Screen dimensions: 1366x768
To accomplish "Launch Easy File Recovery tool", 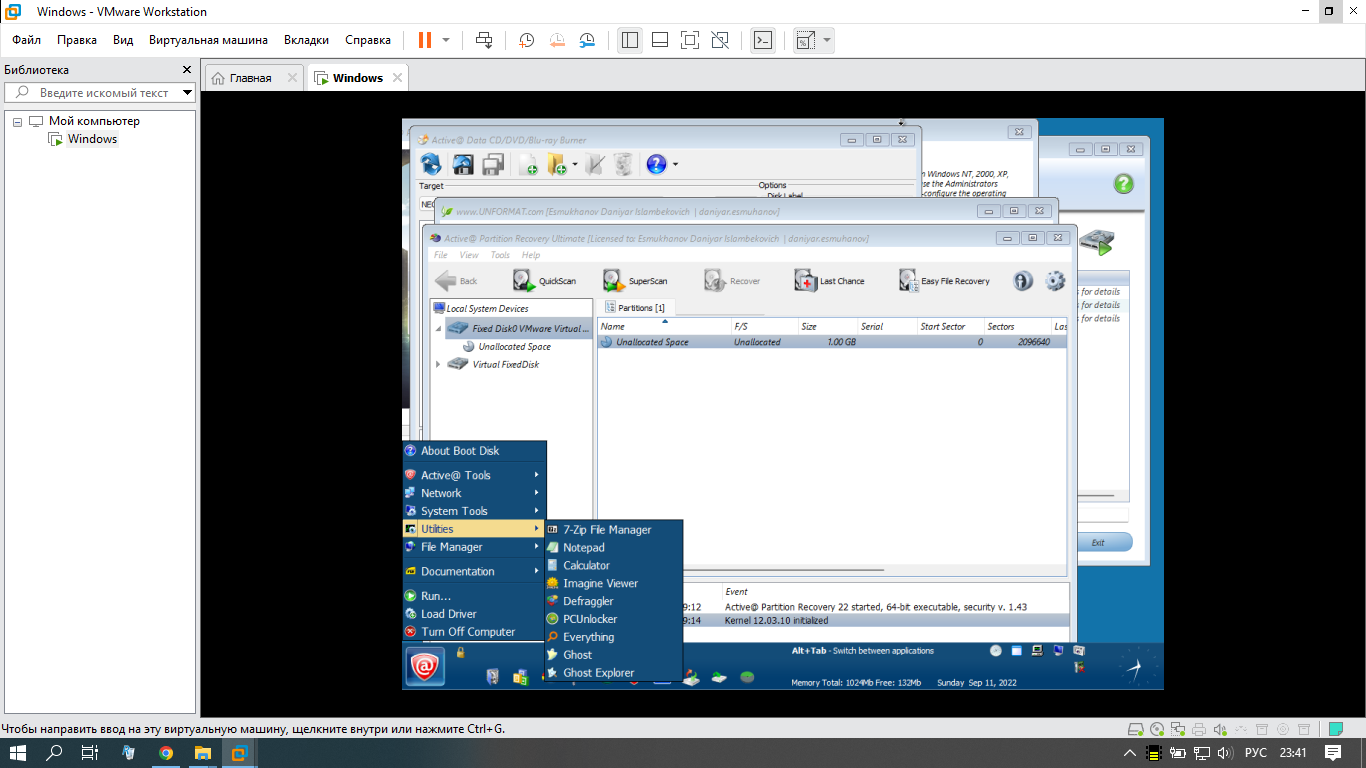I will tap(944, 281).
